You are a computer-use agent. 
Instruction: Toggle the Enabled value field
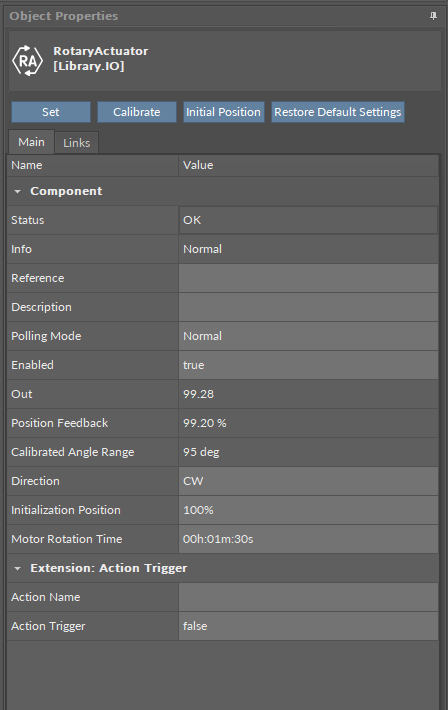308,365
